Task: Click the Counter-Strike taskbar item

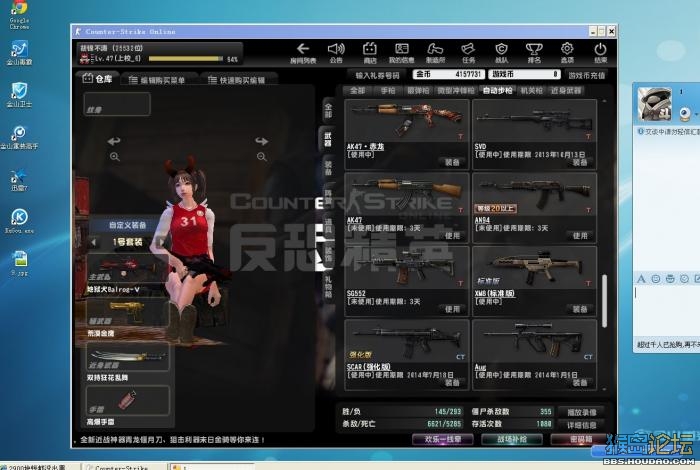Action: point(123,466)
